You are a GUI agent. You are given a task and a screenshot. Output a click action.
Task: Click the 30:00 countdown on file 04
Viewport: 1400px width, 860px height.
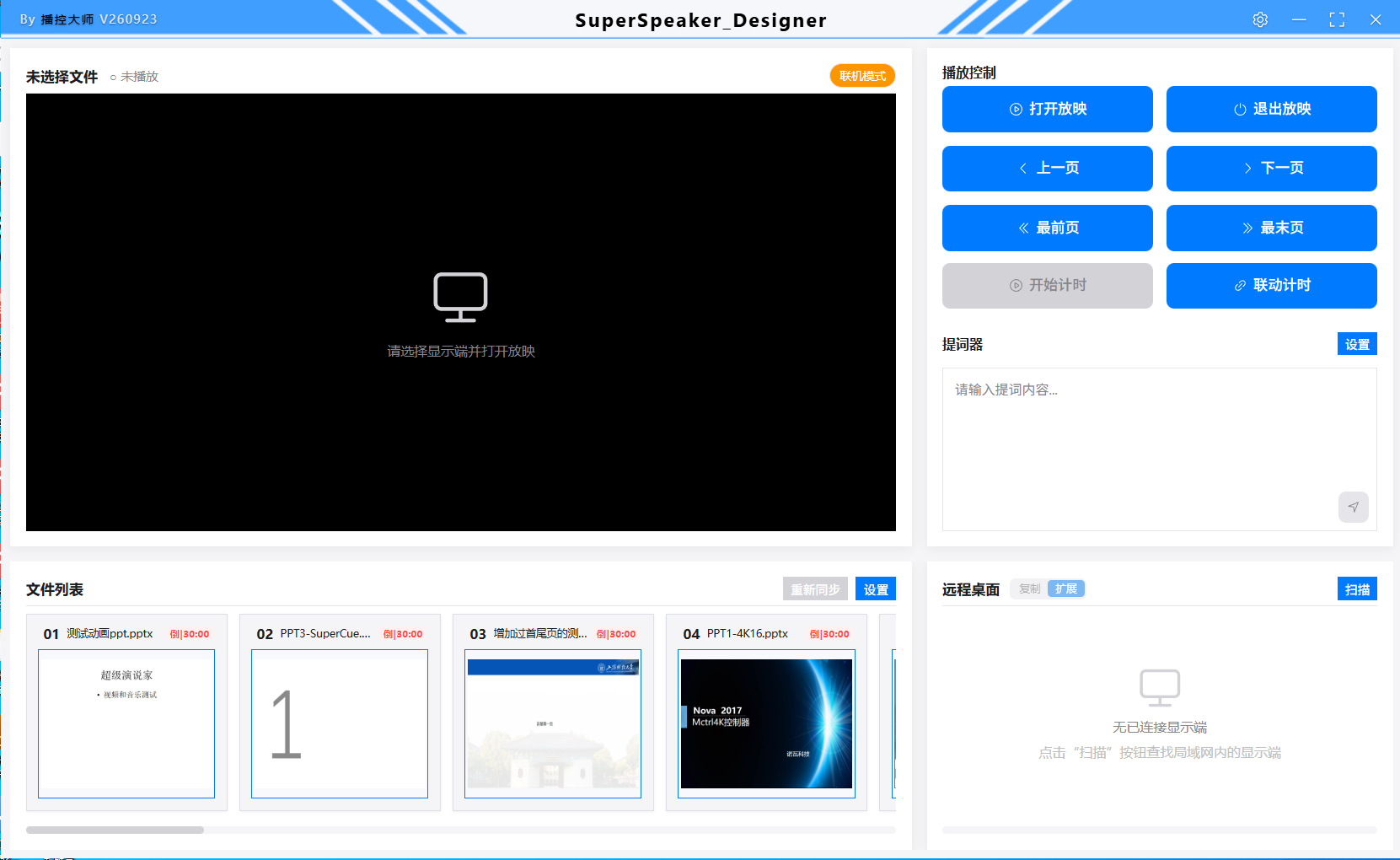[829, 634]
